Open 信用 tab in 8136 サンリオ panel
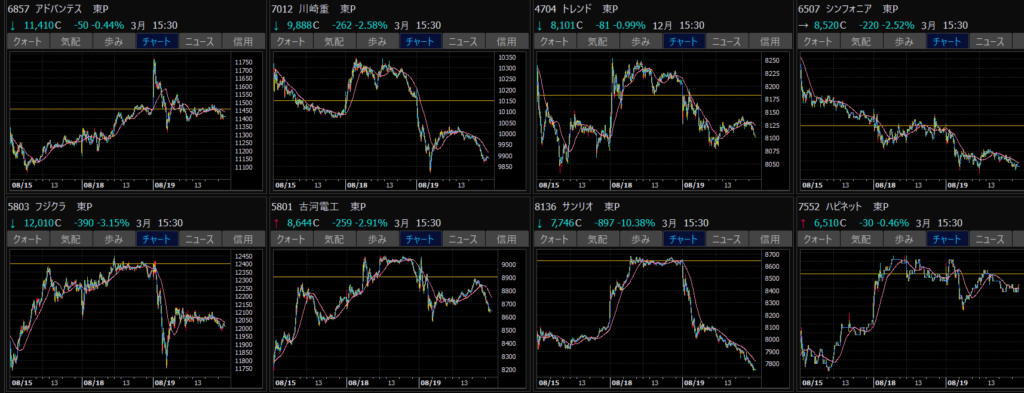 771,239
